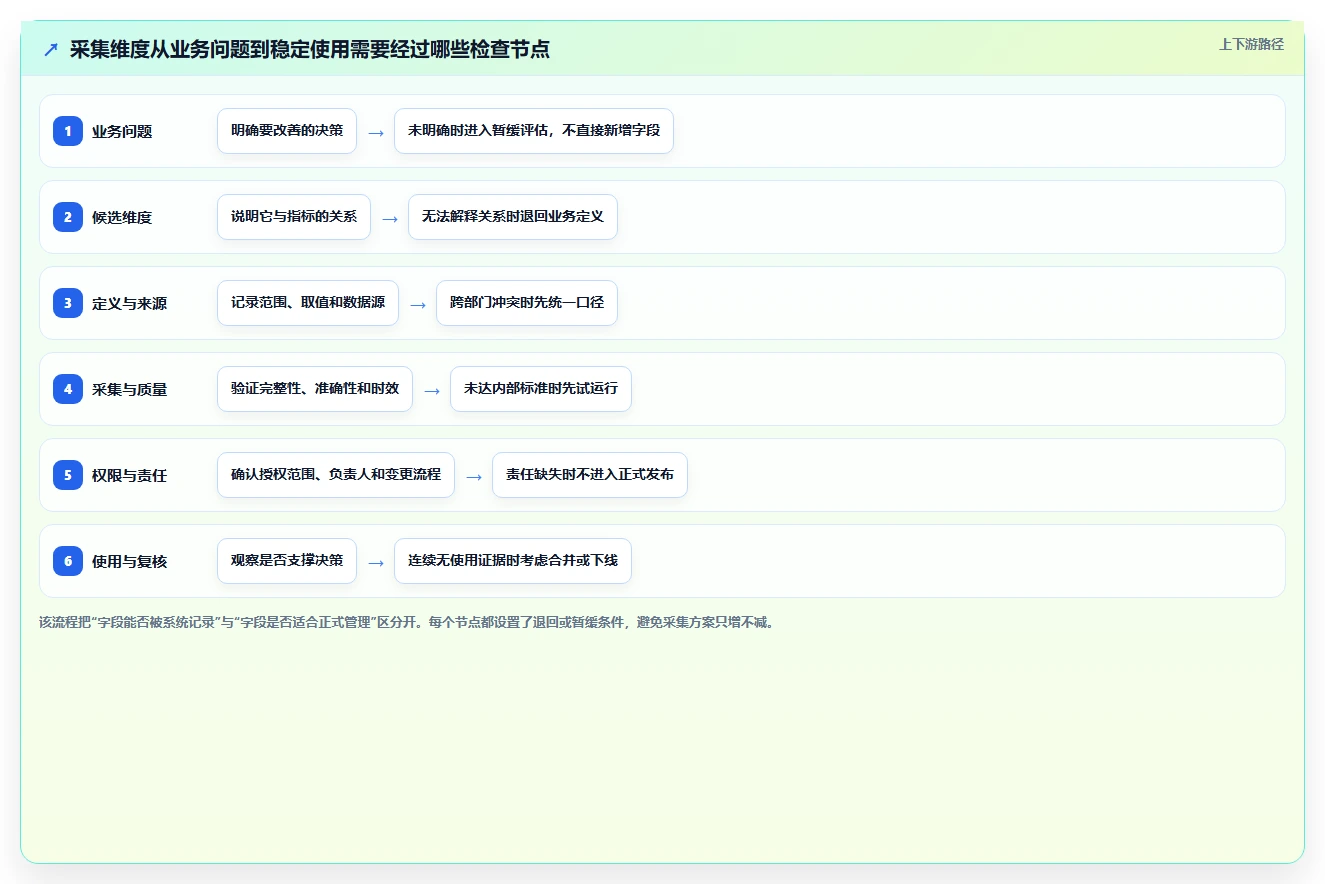This screenshot has width=1325, height=884.
Task: Select the 业务问题 step label
Action: pyautogui.click(x=122, y=131)
